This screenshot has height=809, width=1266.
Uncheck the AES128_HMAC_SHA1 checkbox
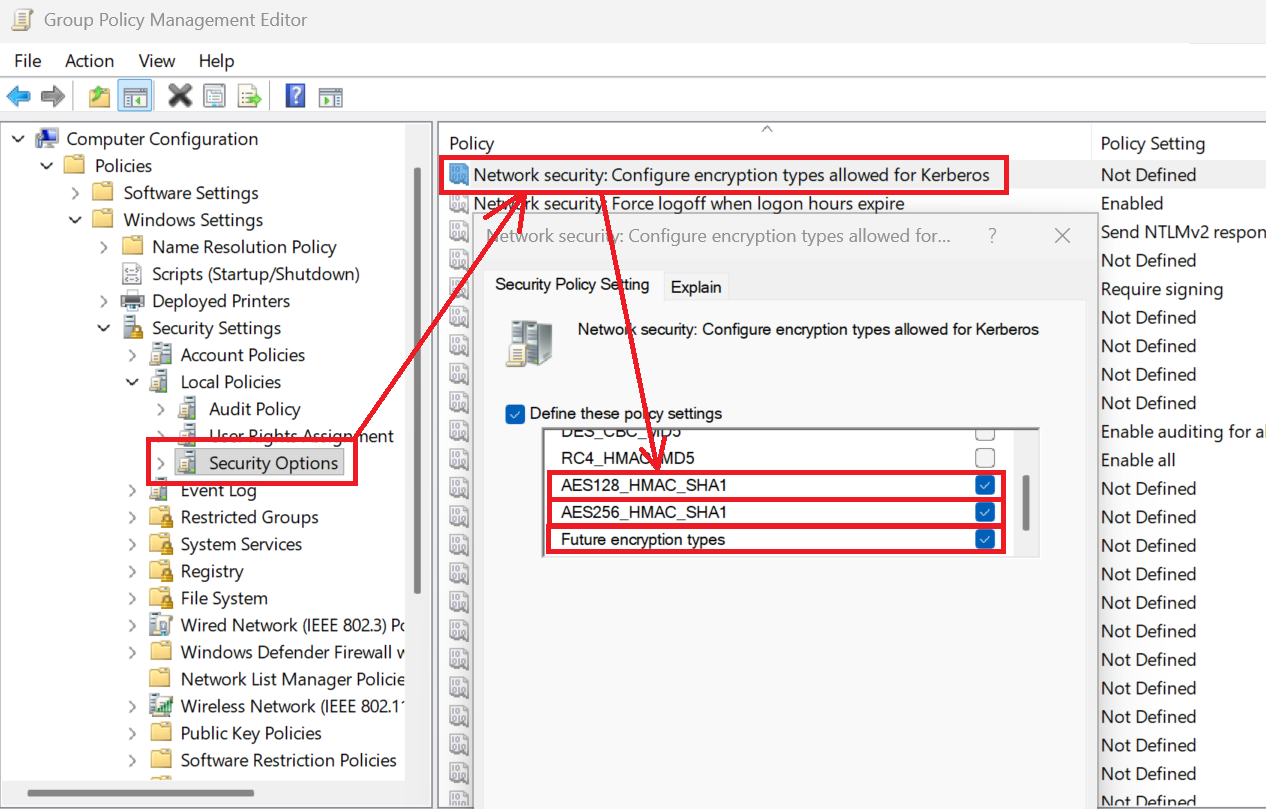985,486
